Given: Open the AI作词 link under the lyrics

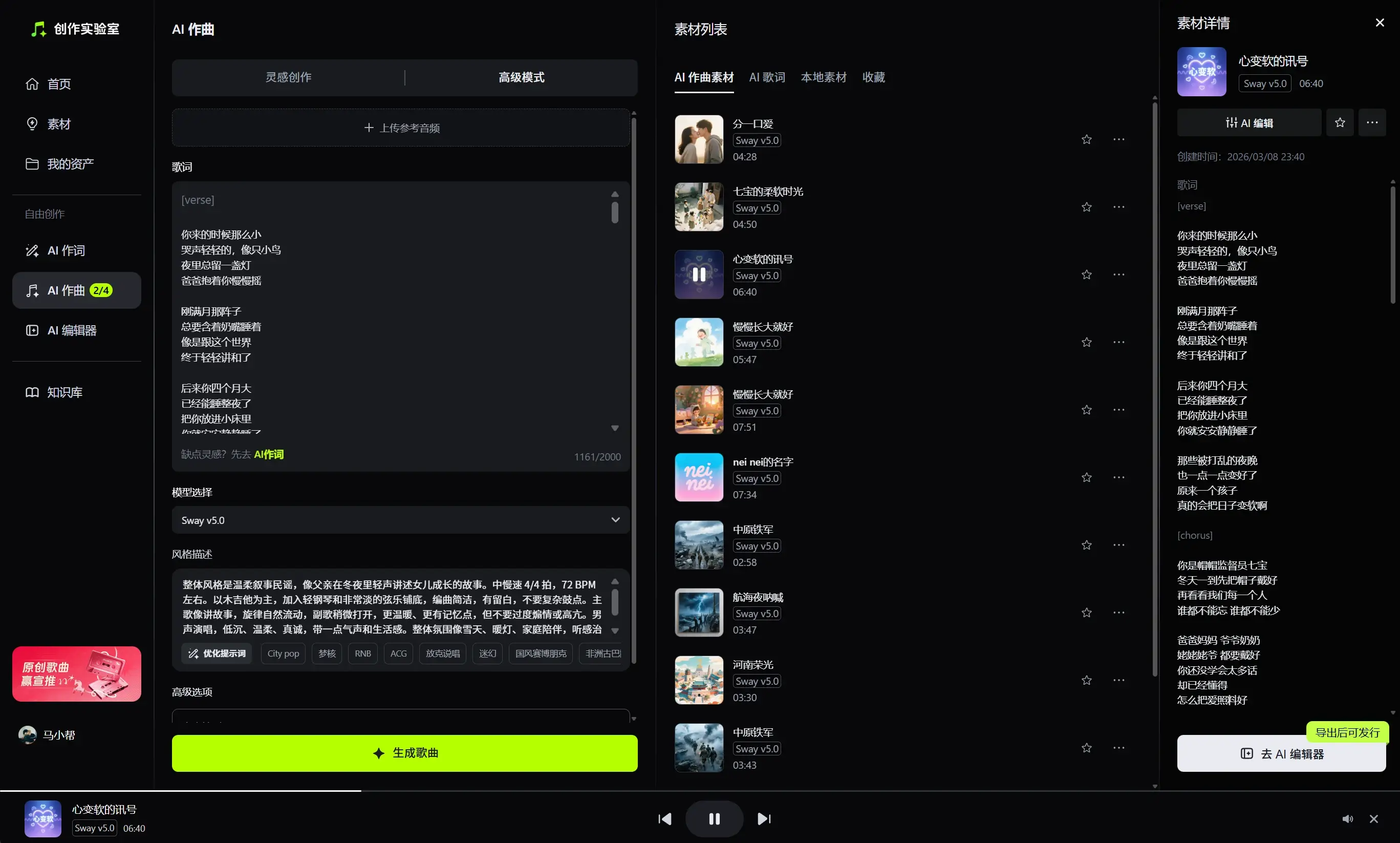Looking at the screenshot, I should tap(269, 454).
